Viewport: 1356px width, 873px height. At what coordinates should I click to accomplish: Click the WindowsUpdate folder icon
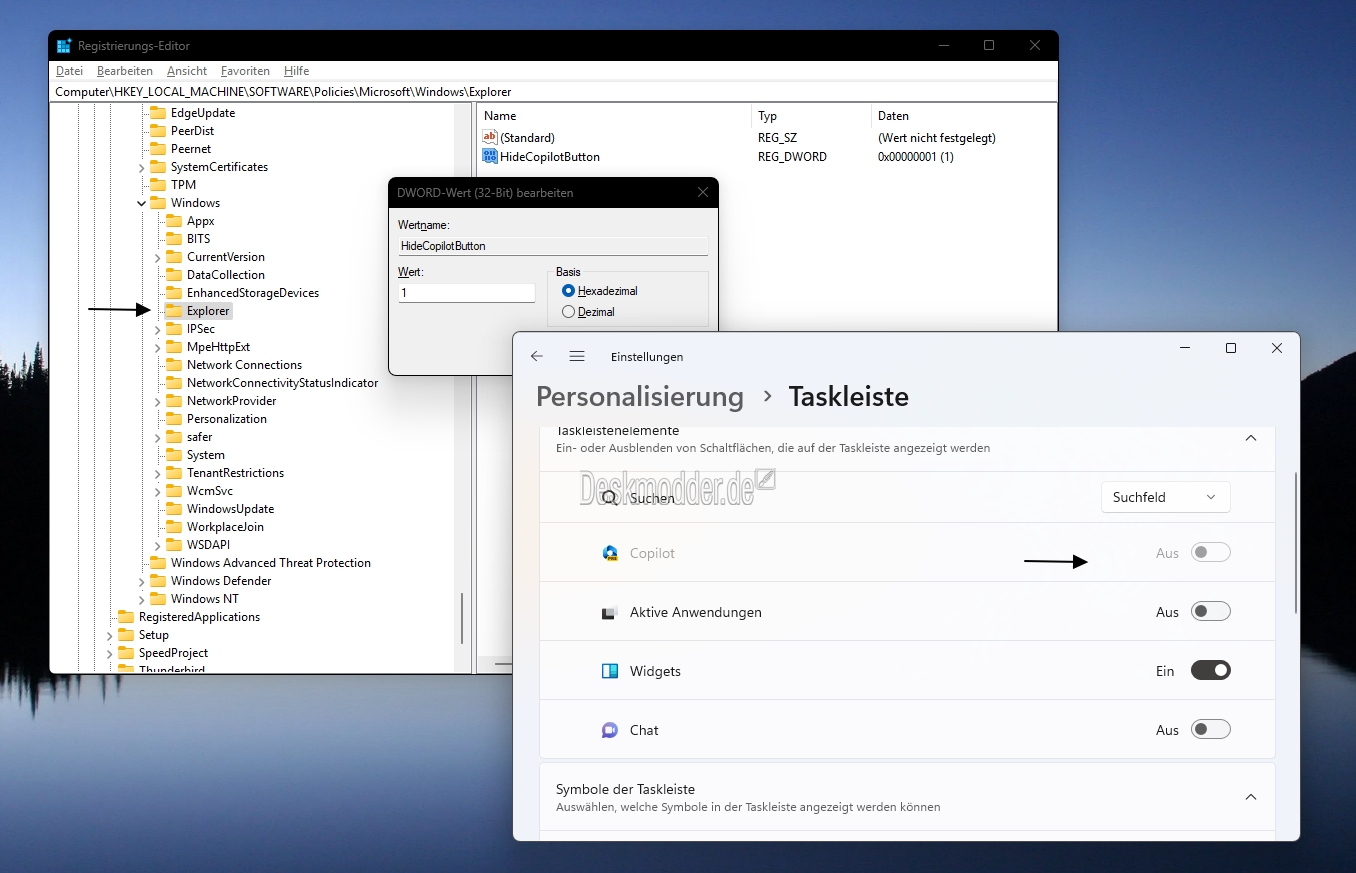tap(174, 509)
